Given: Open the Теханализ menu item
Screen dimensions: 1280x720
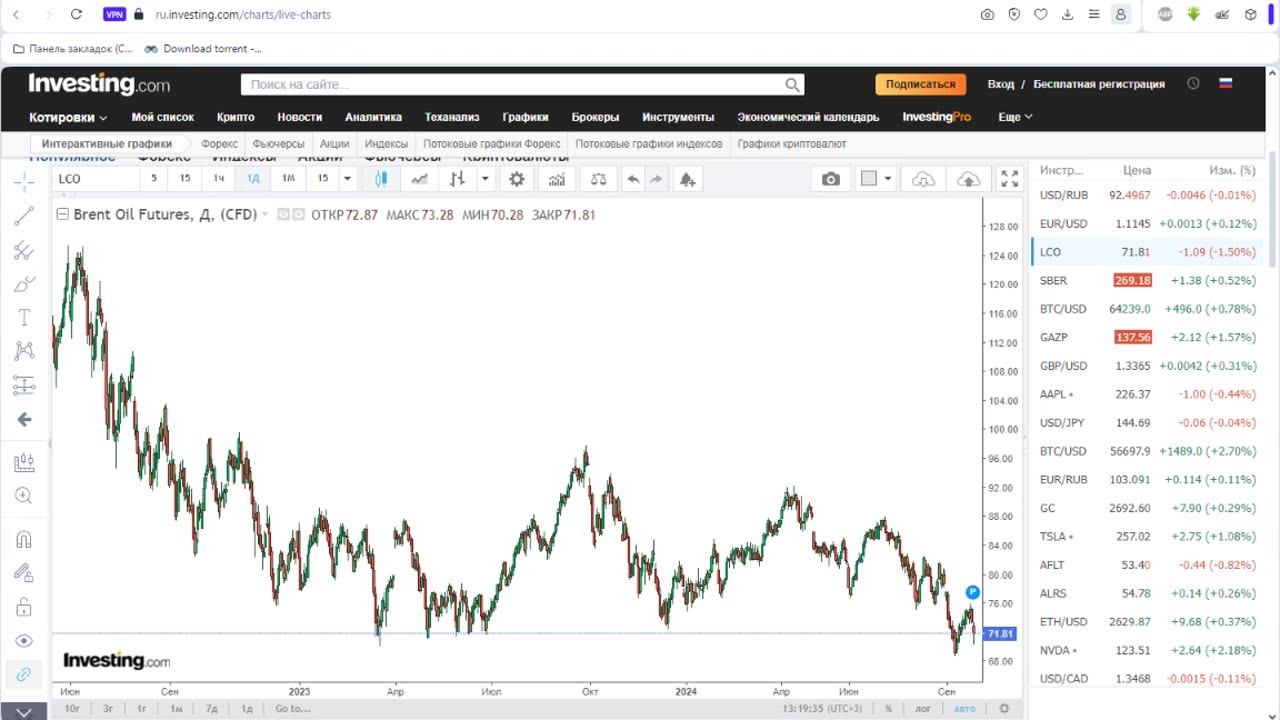Looking at the screenshot, I should coord(452,117).
